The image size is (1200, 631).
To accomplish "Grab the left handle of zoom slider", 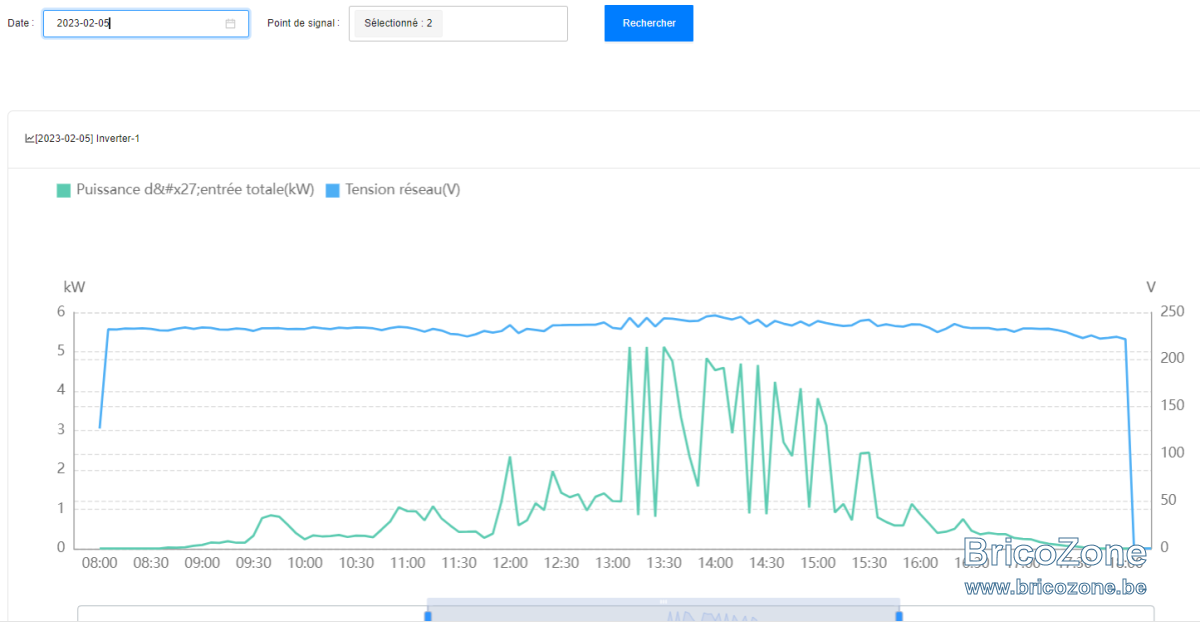I will pyautogui.click(x=428, y=616).
